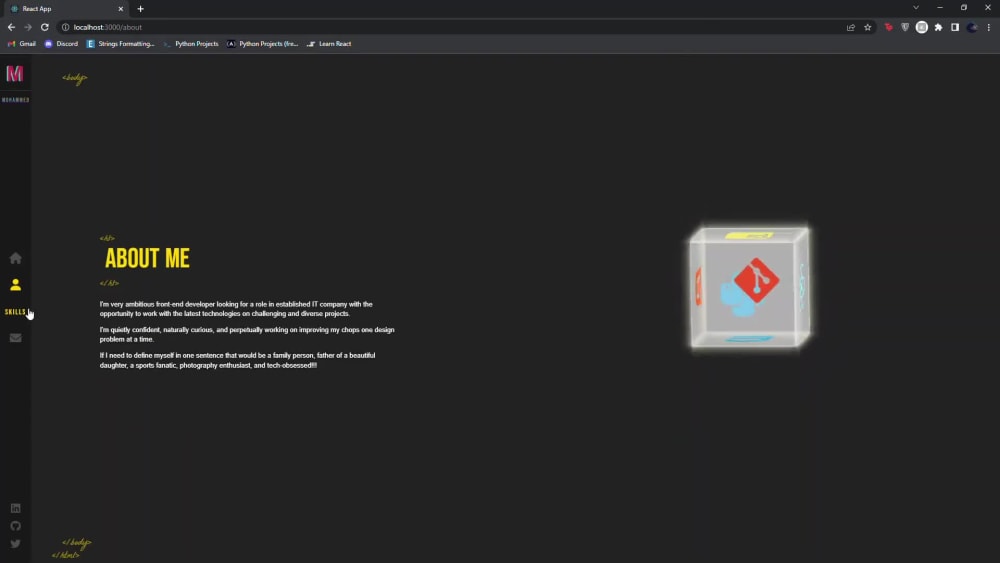Image resolution: width=1000 pixels, height=563 pixels.
Task: Click the MOHAMMED name under logo
Action: click(15, 100)
